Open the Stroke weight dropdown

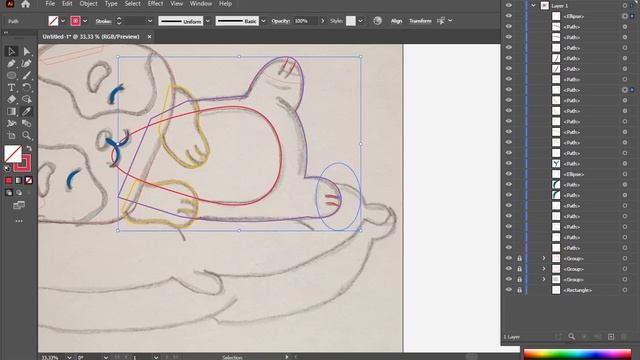[x=150, y=21]
